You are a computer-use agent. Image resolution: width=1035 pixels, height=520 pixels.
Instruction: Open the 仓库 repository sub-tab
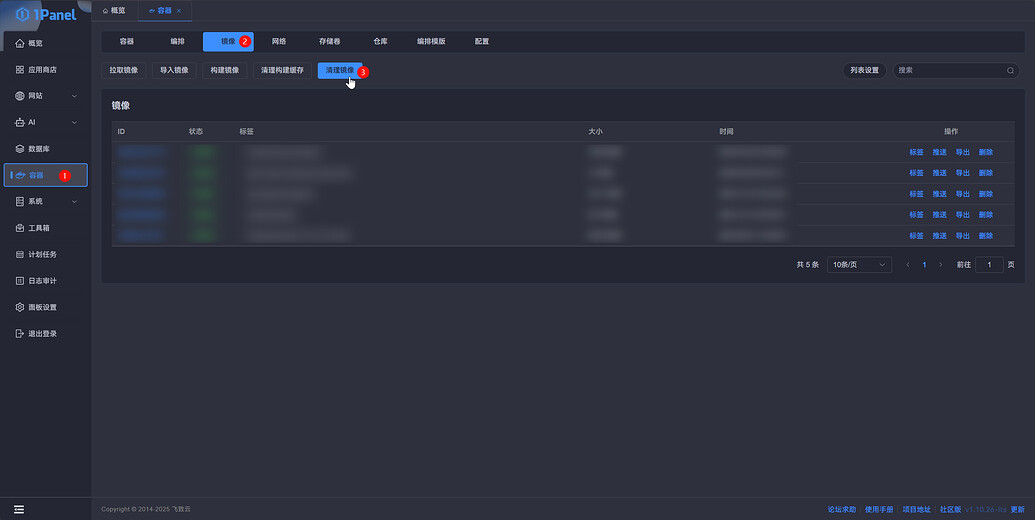tap(380, 41)
